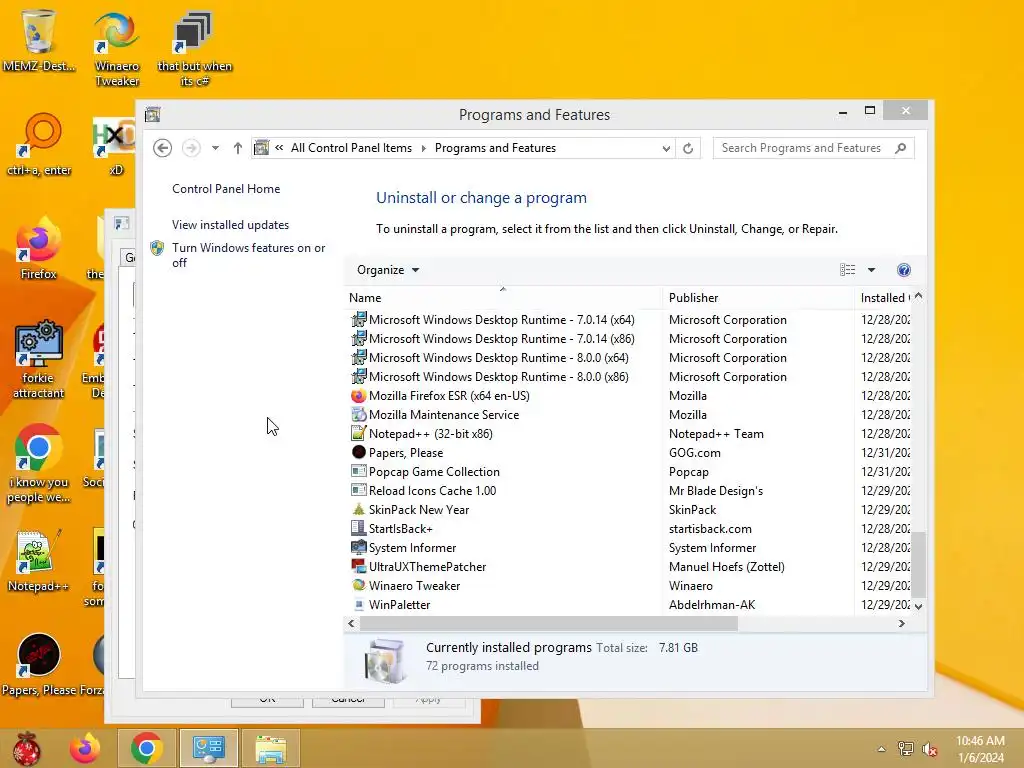Select the Notepad++ (32-bit x86) list icon

click(359, 434)
